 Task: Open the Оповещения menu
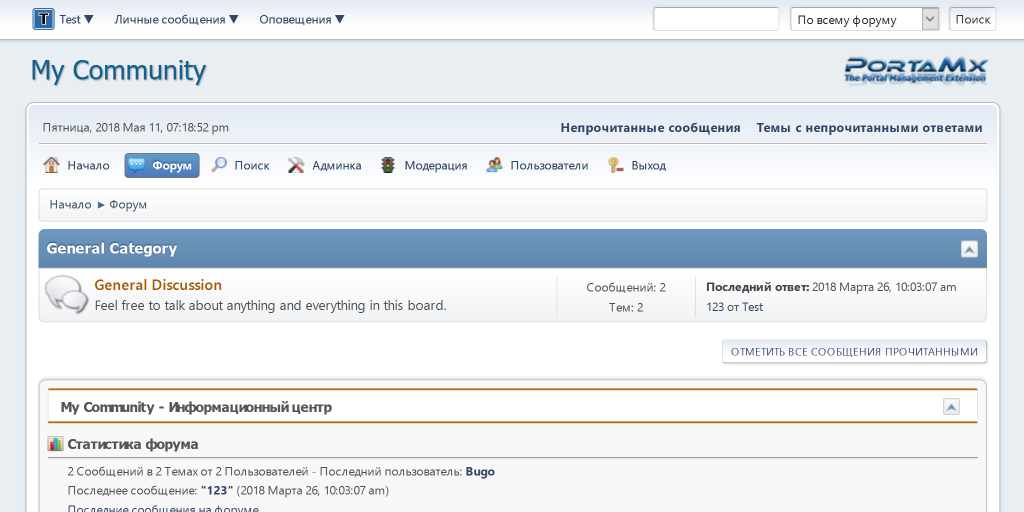(301, 19)
